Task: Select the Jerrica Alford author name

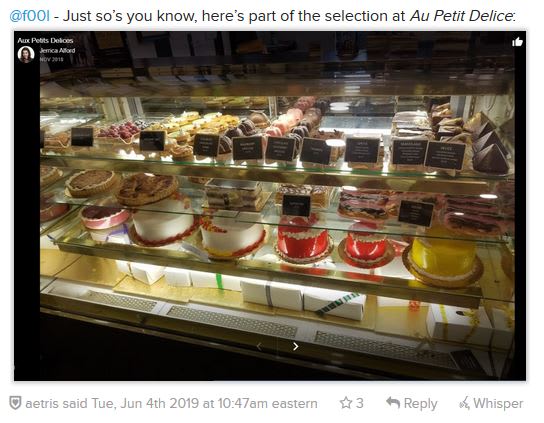Action: pos(57,50)
